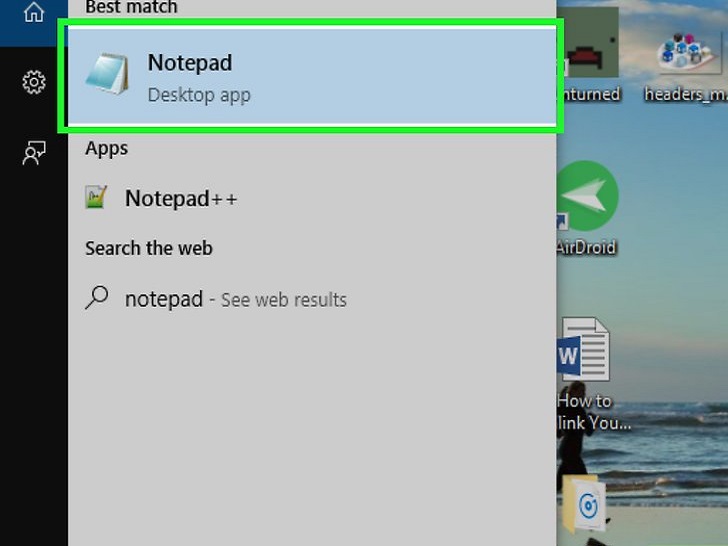Click the 'Best match' heading text
Image resolution: width=728 pixels, height=546 pixels.
point(131,7)
